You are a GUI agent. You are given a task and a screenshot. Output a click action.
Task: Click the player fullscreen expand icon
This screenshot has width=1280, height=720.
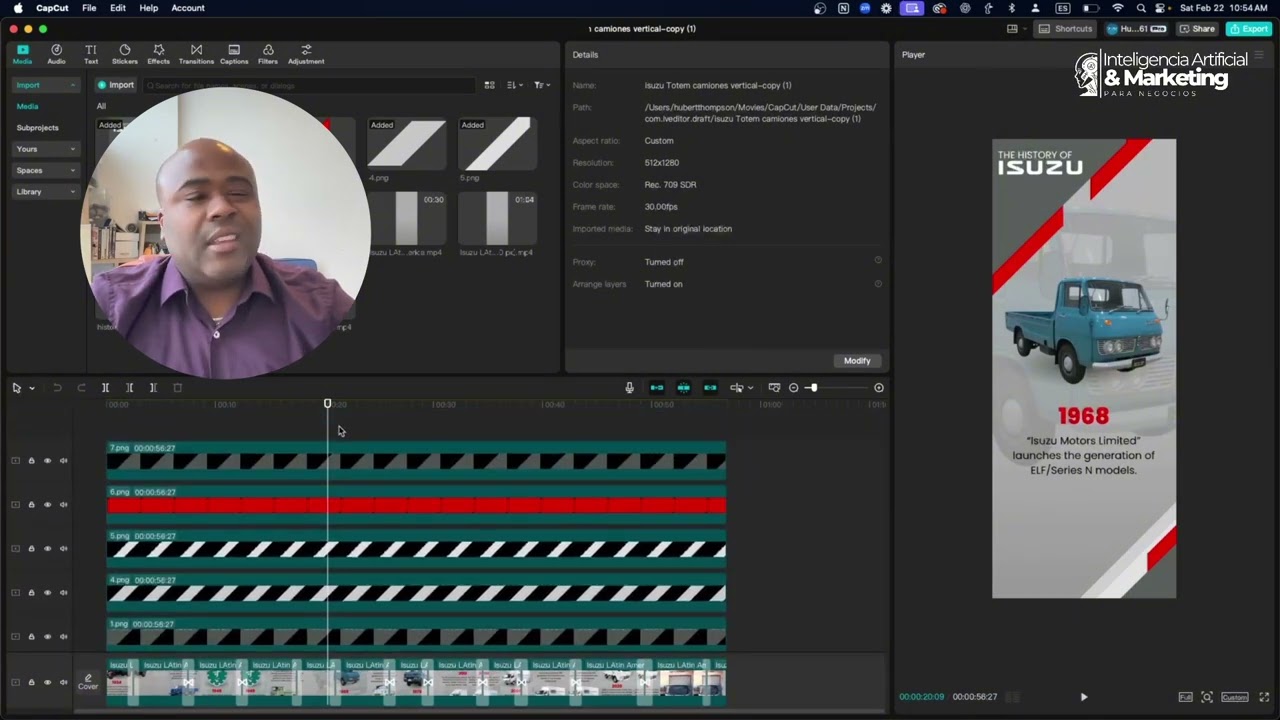pos(1264,697)
